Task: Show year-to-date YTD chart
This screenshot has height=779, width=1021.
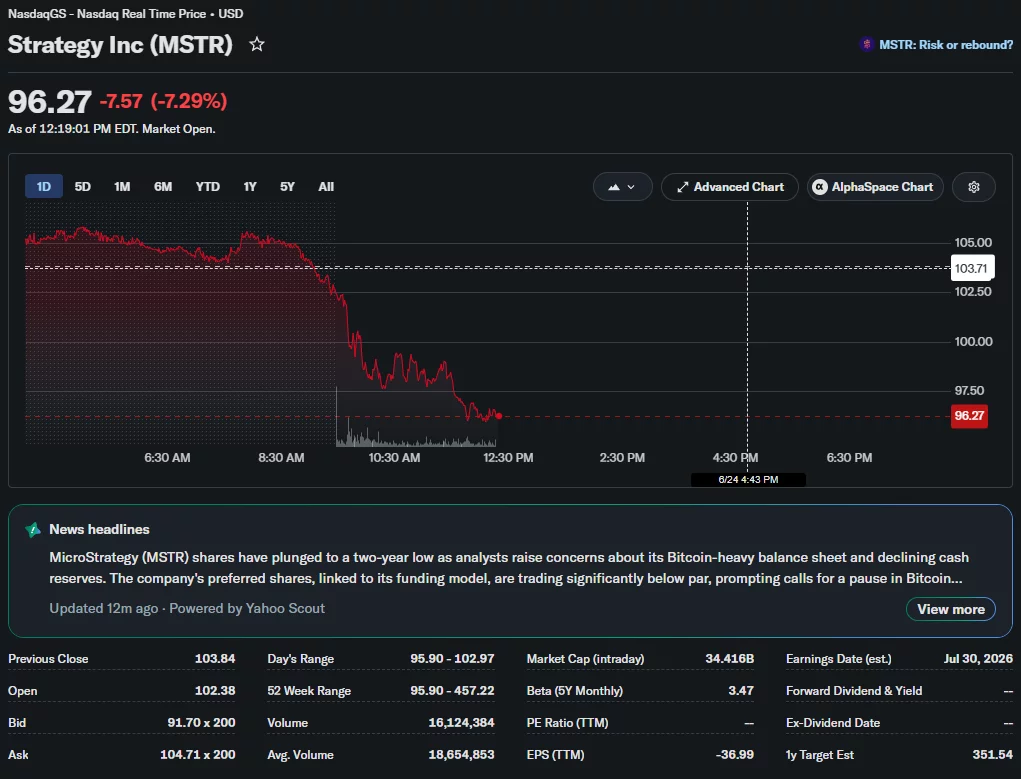Action: pos(208,187)
